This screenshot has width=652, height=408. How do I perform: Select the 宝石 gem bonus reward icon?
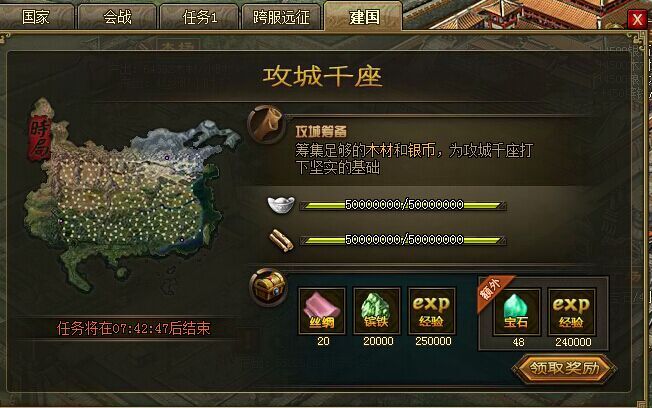pyautogui.click(x=516, y=312)
